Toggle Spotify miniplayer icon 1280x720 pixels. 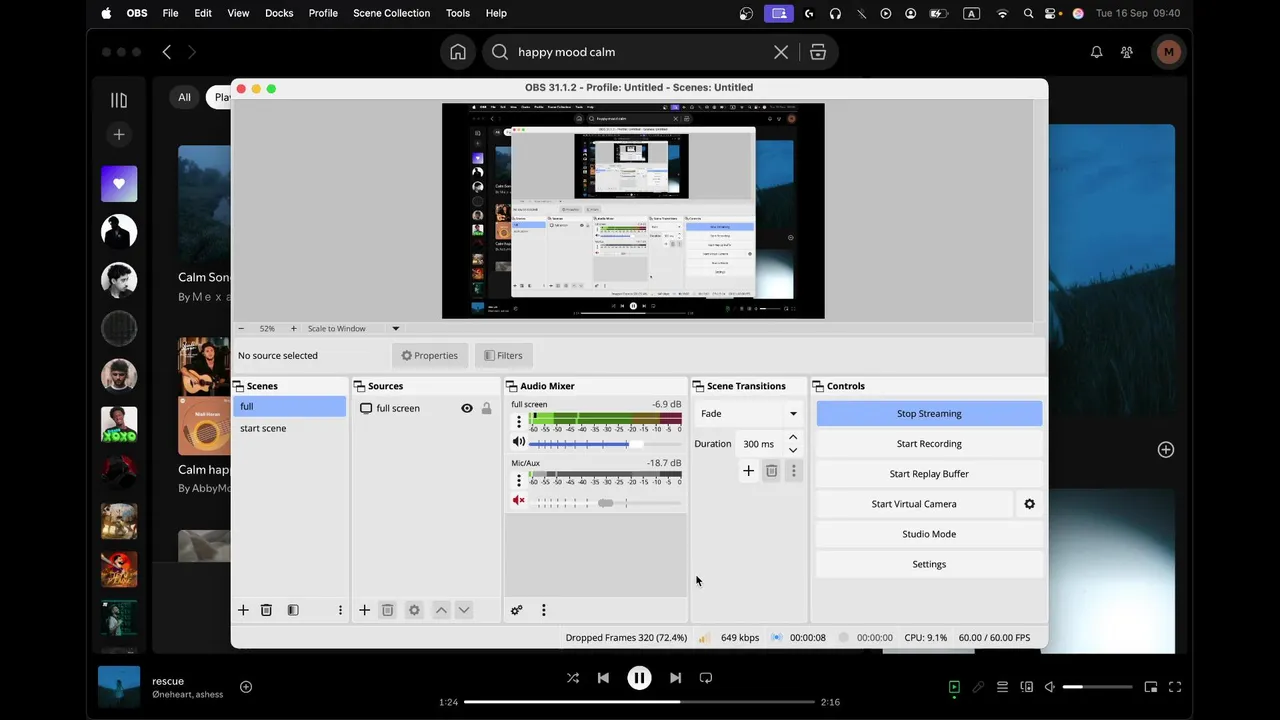[1151, 687]
